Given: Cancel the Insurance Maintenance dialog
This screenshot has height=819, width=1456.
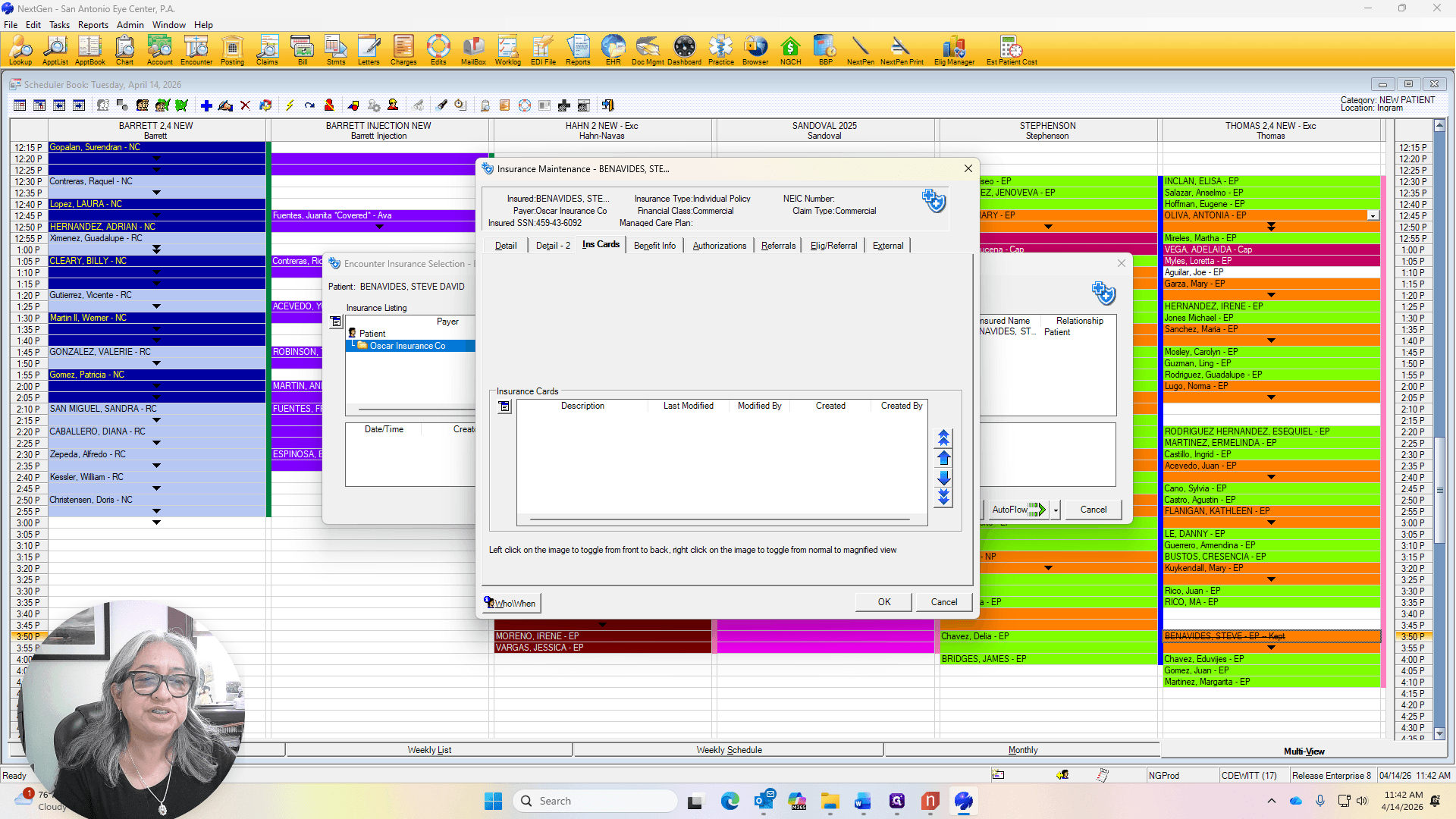Looking at the screenshot, I should point(944,602).
